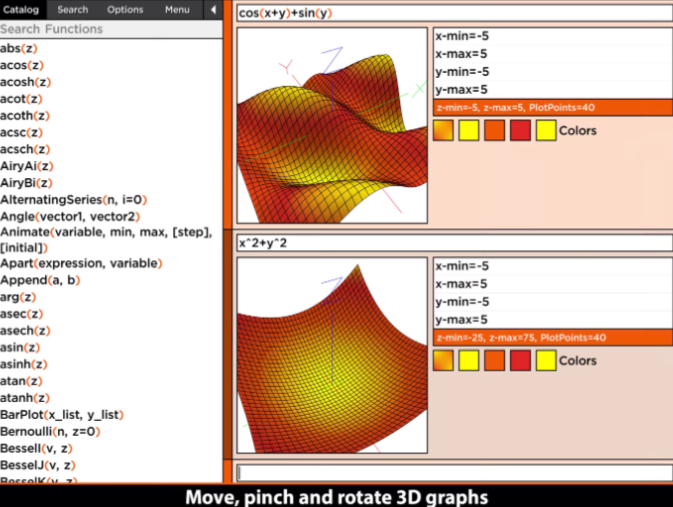Screen dimensions: 673x507
Task: Open the Search tab
Action: (72, 9)
